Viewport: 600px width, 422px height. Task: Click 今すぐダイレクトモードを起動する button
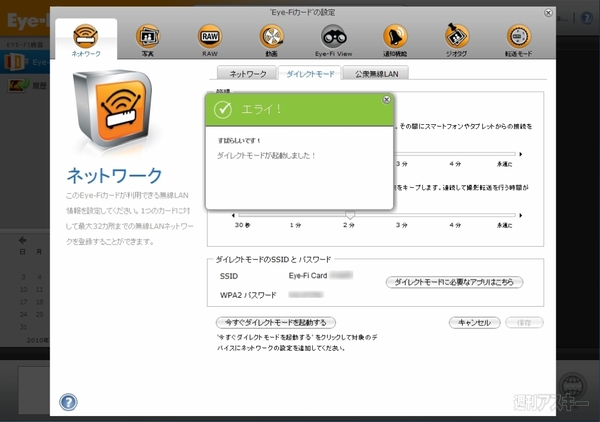(276, 323)
